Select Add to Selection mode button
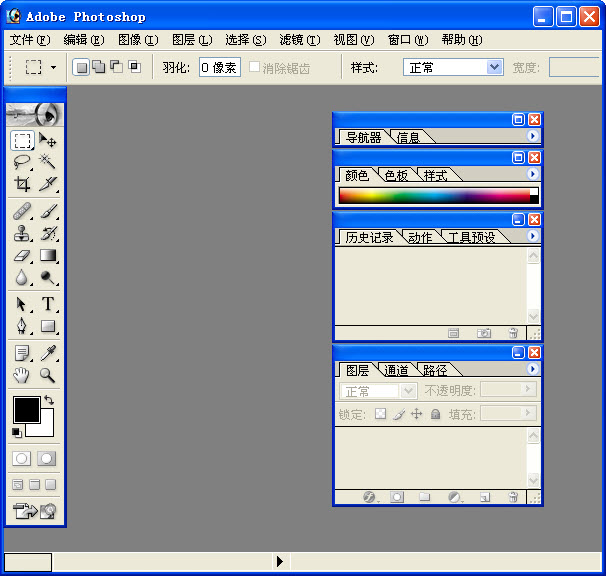This screenshot has height=576, width=606. 99,67
